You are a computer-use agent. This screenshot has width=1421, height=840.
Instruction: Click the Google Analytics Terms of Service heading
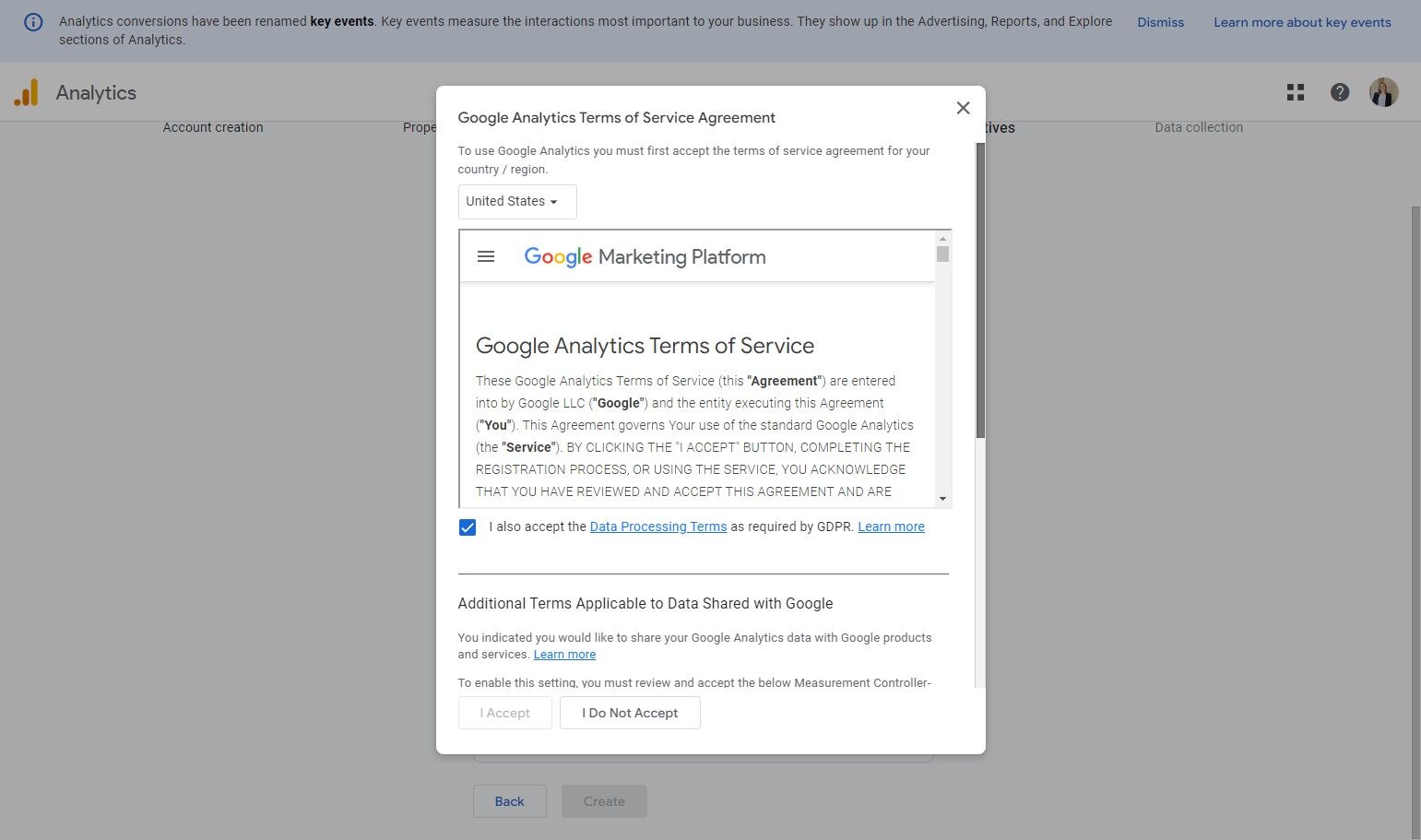645,346
